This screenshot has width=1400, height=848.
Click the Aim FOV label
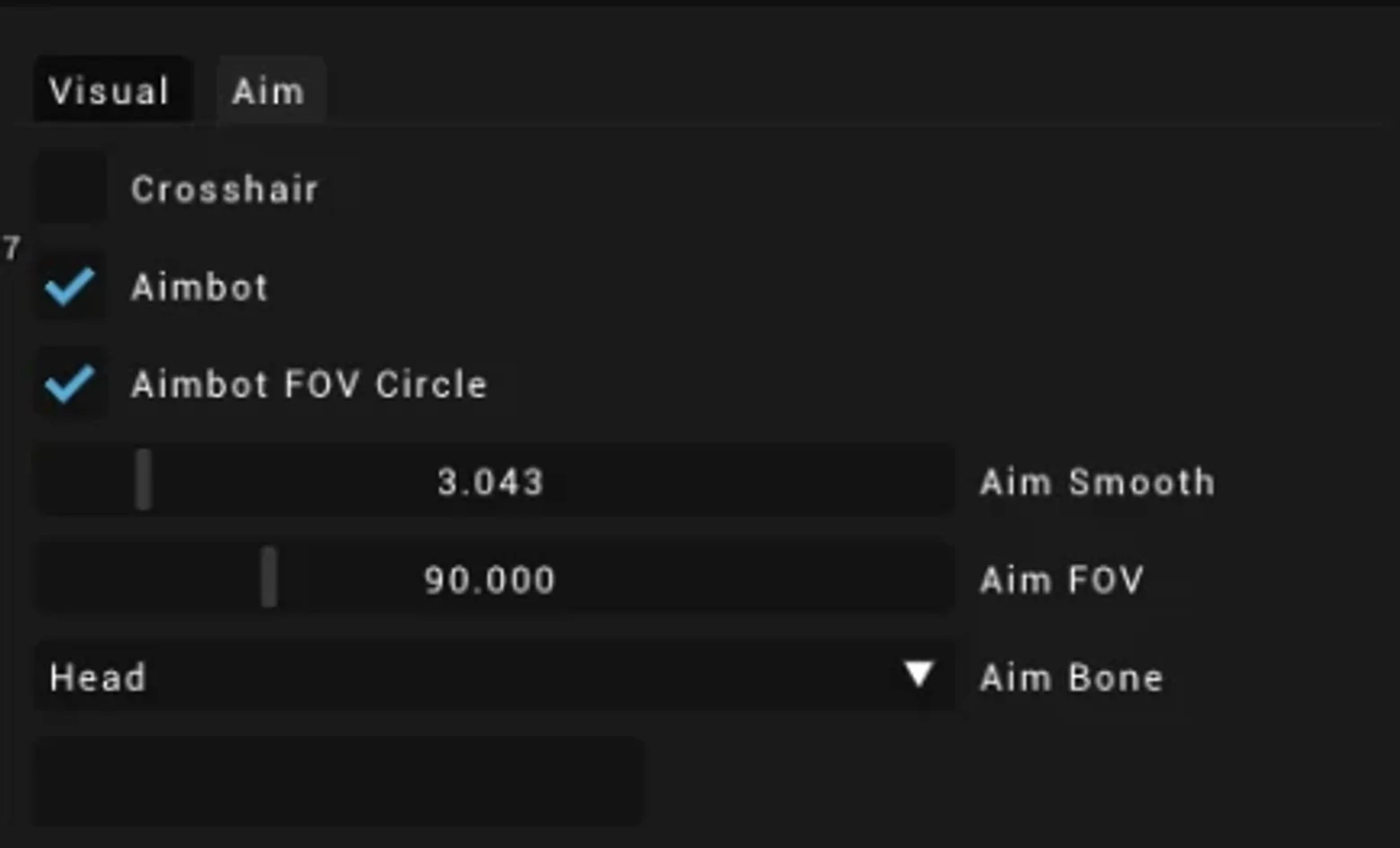[x=1062, y=580]
